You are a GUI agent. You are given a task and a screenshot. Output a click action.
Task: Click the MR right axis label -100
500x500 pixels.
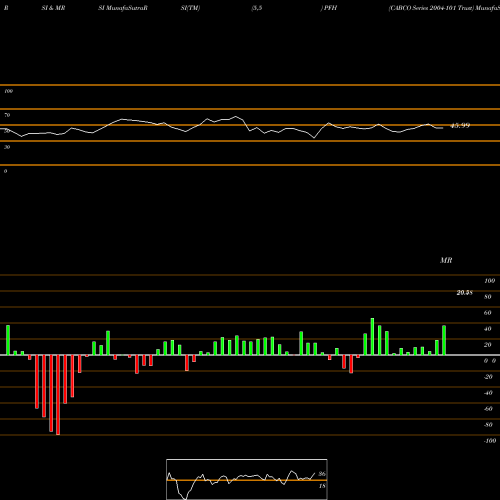coord(490,441)
